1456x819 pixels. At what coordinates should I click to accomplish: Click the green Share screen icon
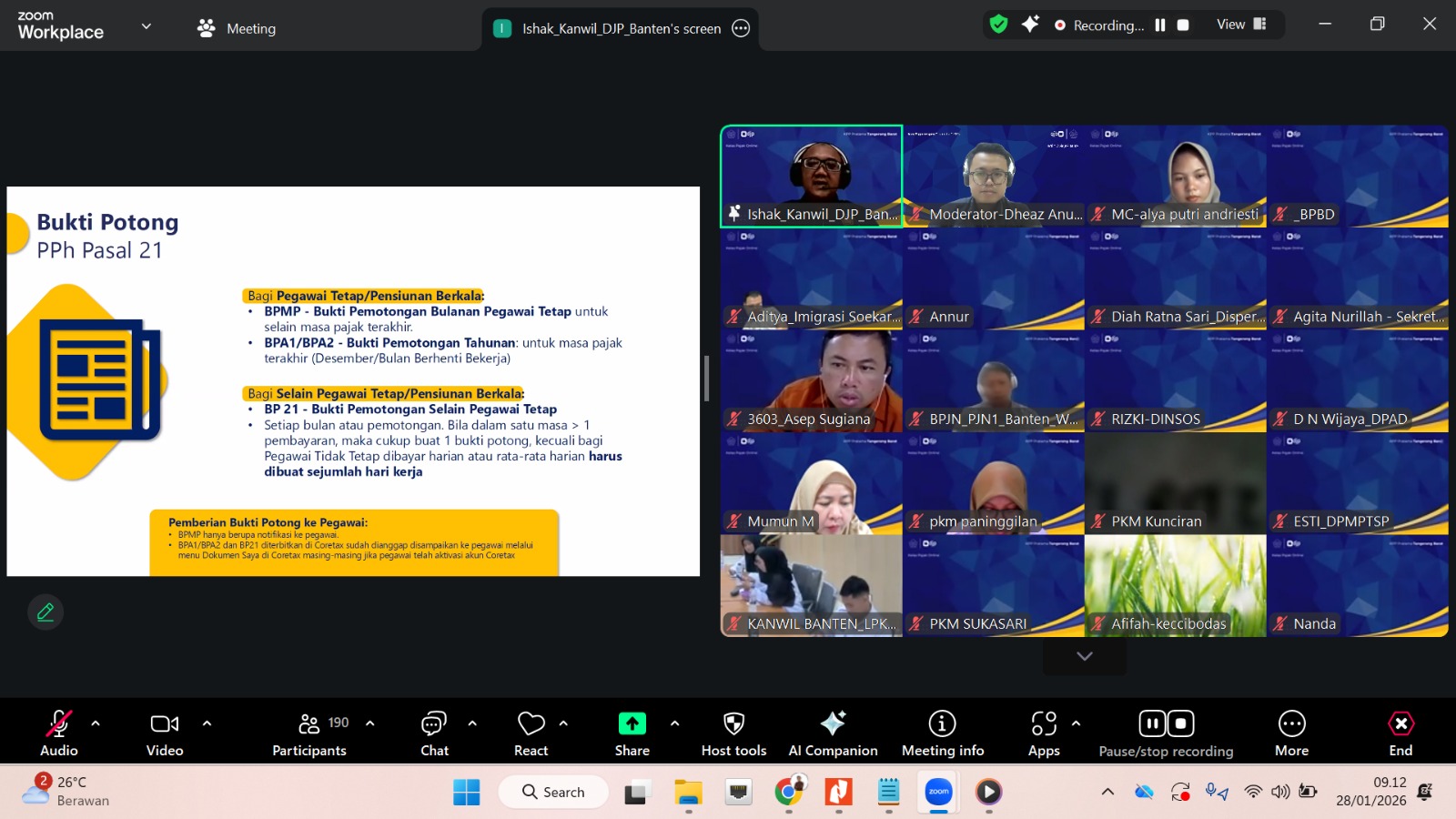click(632, 724)
